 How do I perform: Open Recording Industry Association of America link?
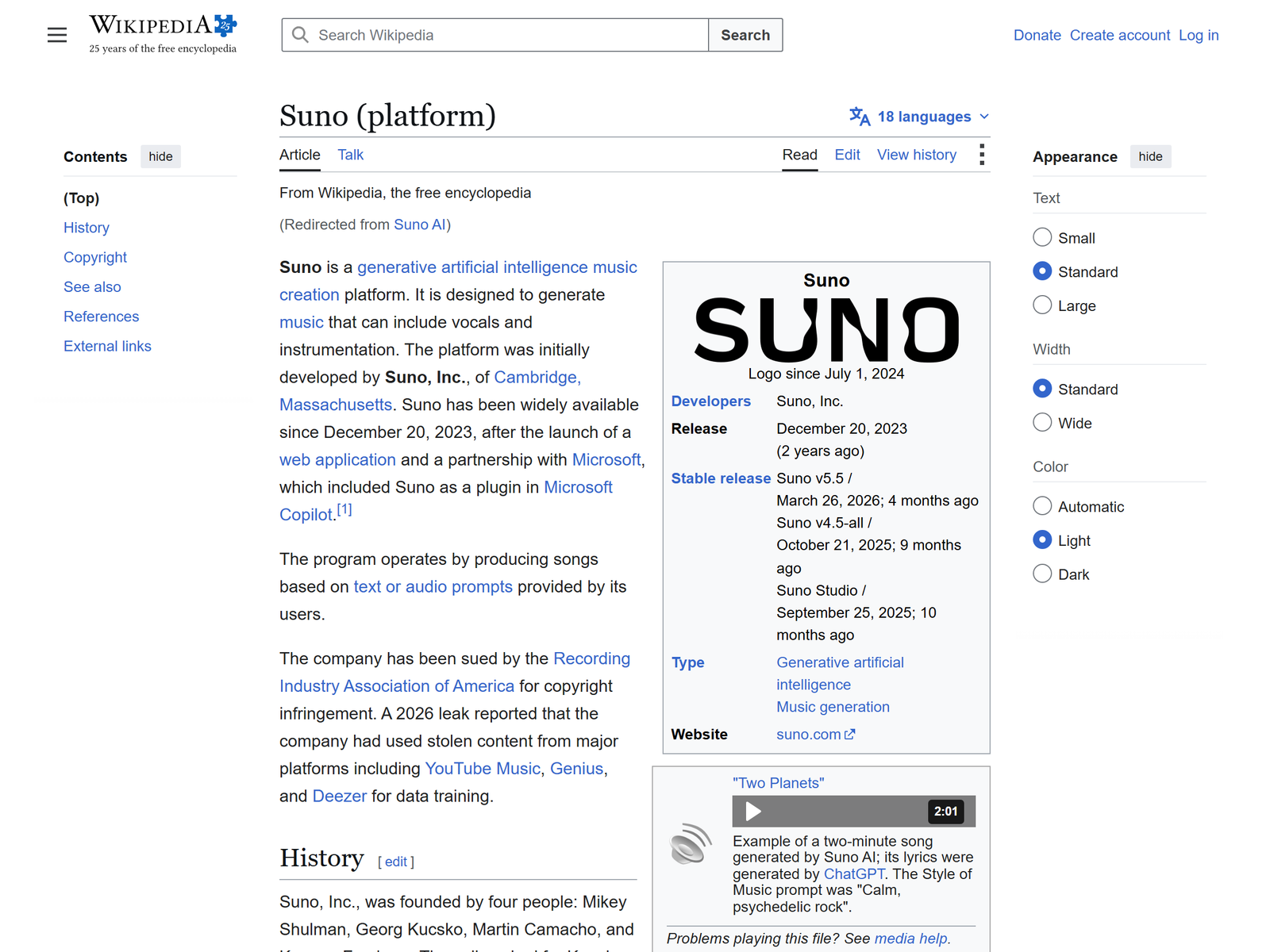[455, 672]
